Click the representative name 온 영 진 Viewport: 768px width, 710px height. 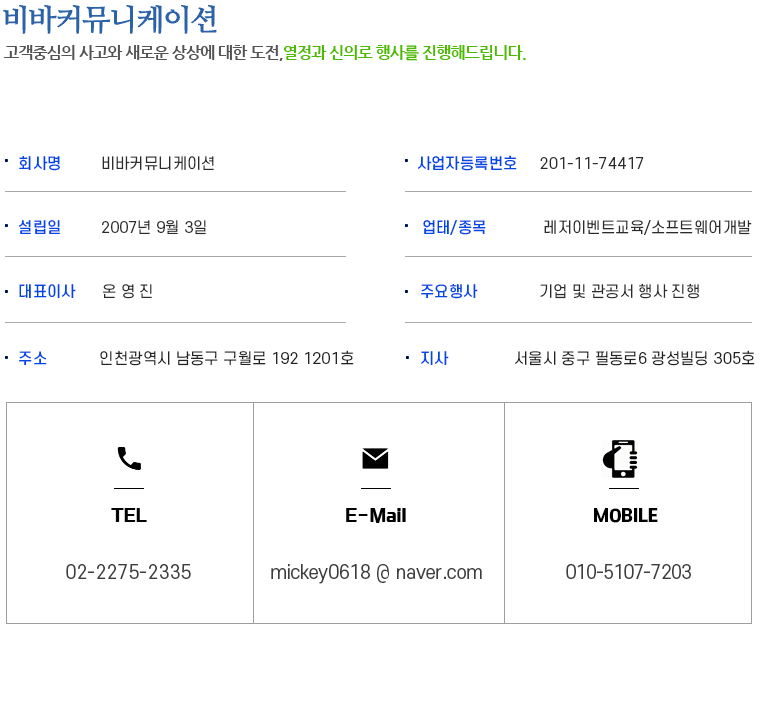pyautogui.click(x=127, y=291)
